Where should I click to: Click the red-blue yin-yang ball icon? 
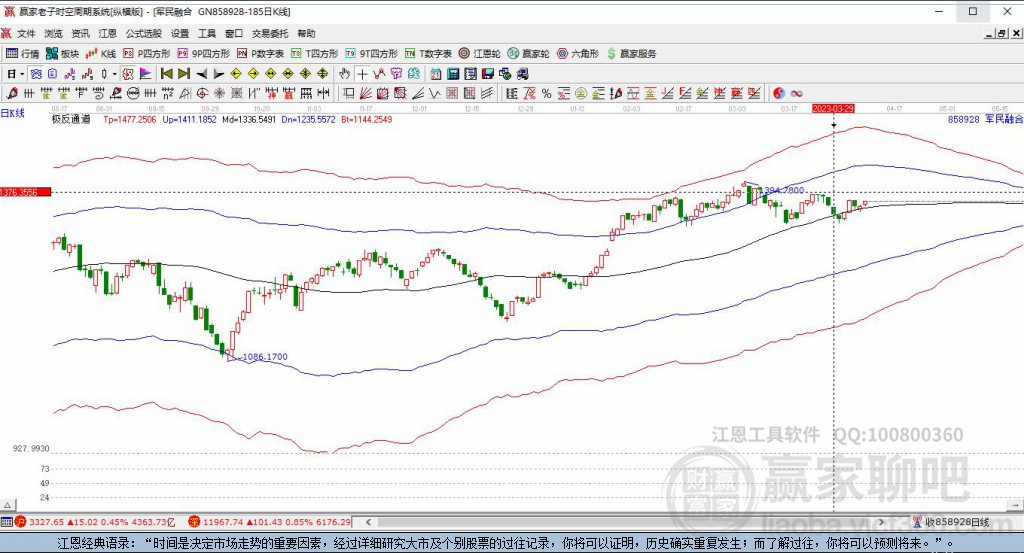[778, 93]
